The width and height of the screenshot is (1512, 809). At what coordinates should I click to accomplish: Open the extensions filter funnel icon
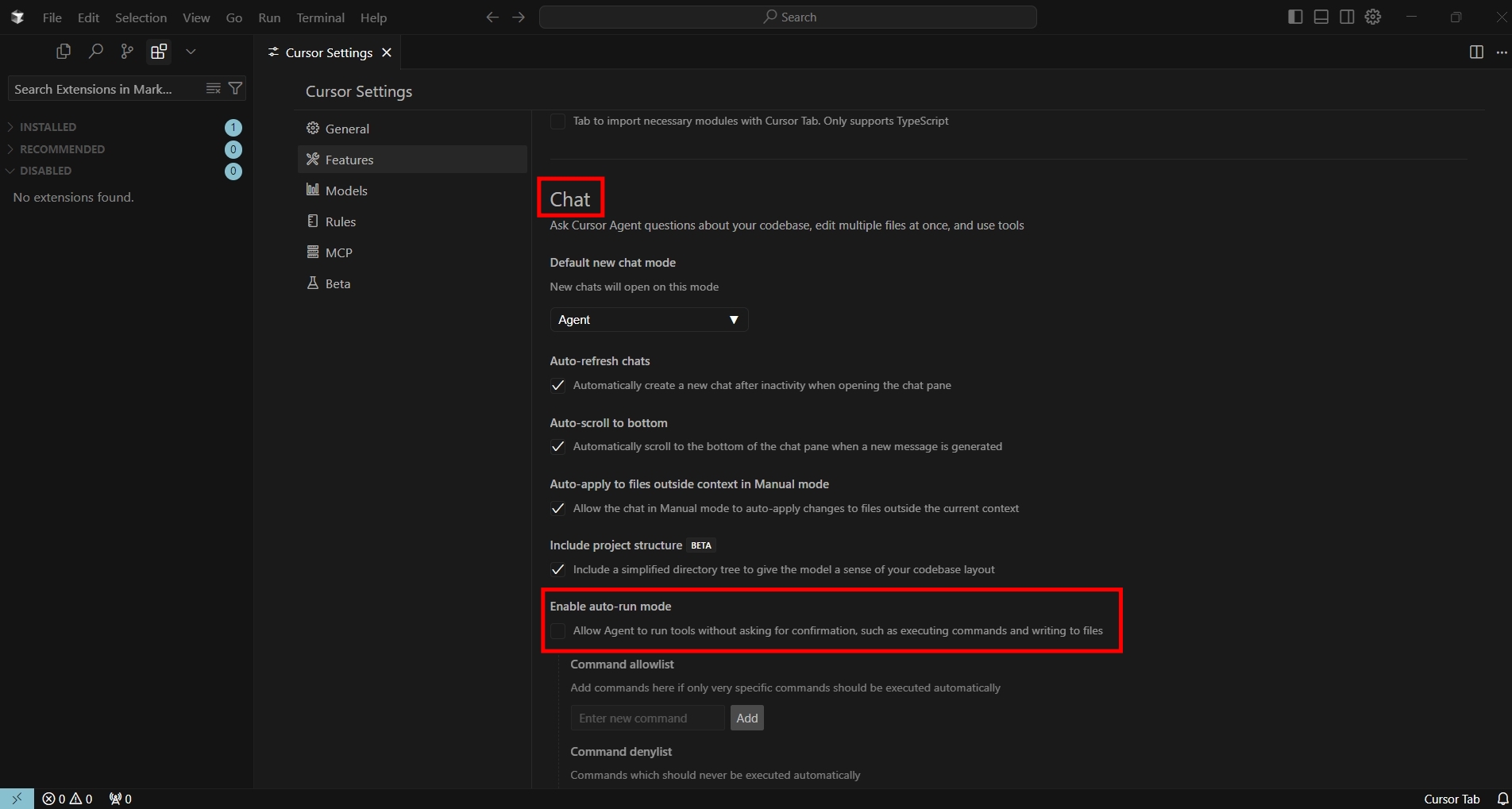pos(235,88)
